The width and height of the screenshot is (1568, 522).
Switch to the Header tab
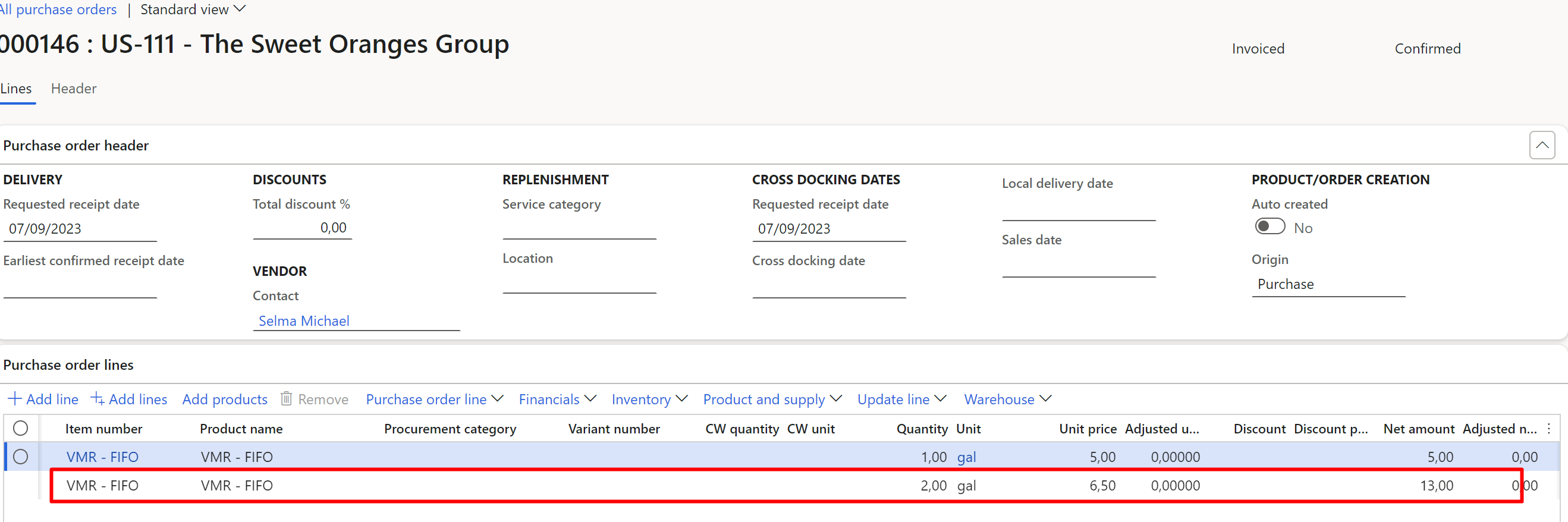(74, 89)
